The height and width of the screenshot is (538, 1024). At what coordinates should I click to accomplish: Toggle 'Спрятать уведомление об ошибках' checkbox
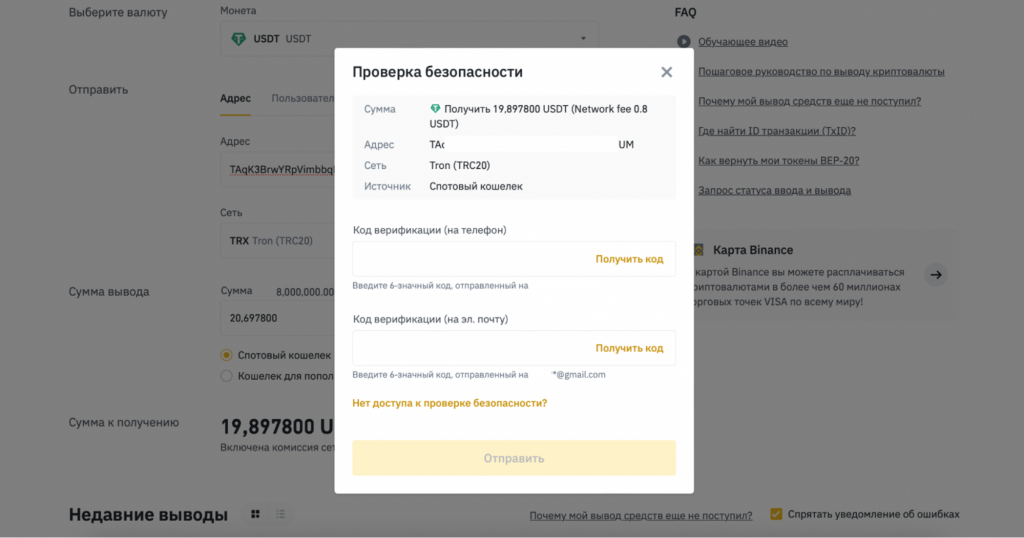tap(776, 514)
